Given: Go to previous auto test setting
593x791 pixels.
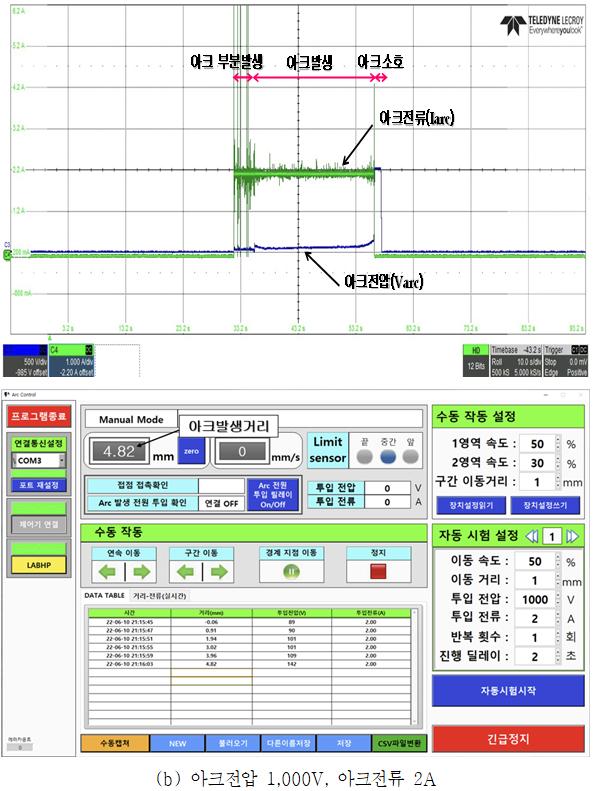Looking at the screenshot, I should 532,536.
